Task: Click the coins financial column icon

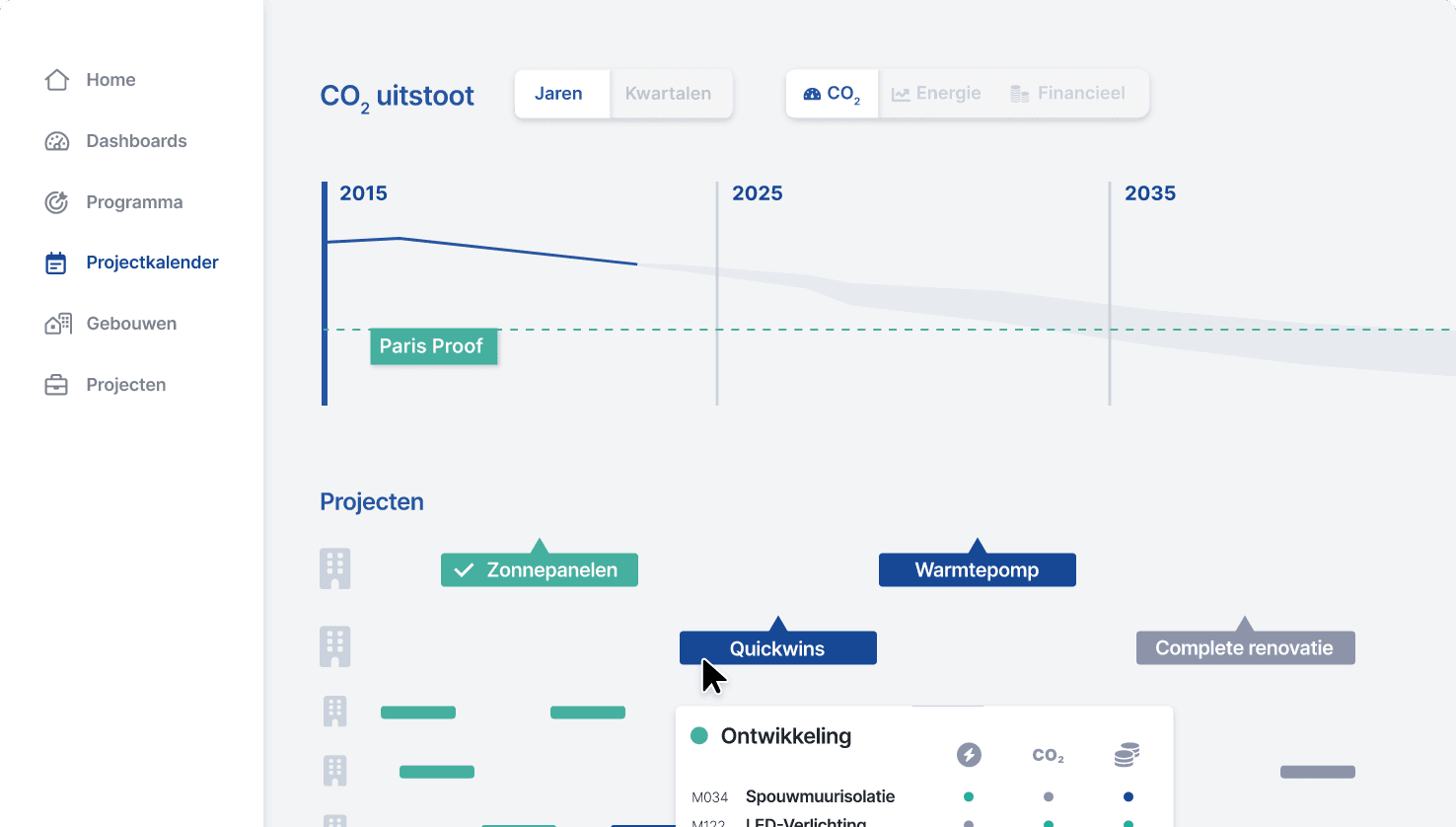Action: [1128, 755]
